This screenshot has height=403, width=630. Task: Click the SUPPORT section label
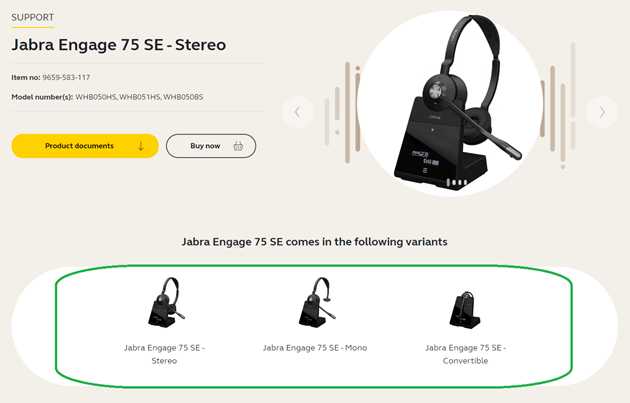33,17
